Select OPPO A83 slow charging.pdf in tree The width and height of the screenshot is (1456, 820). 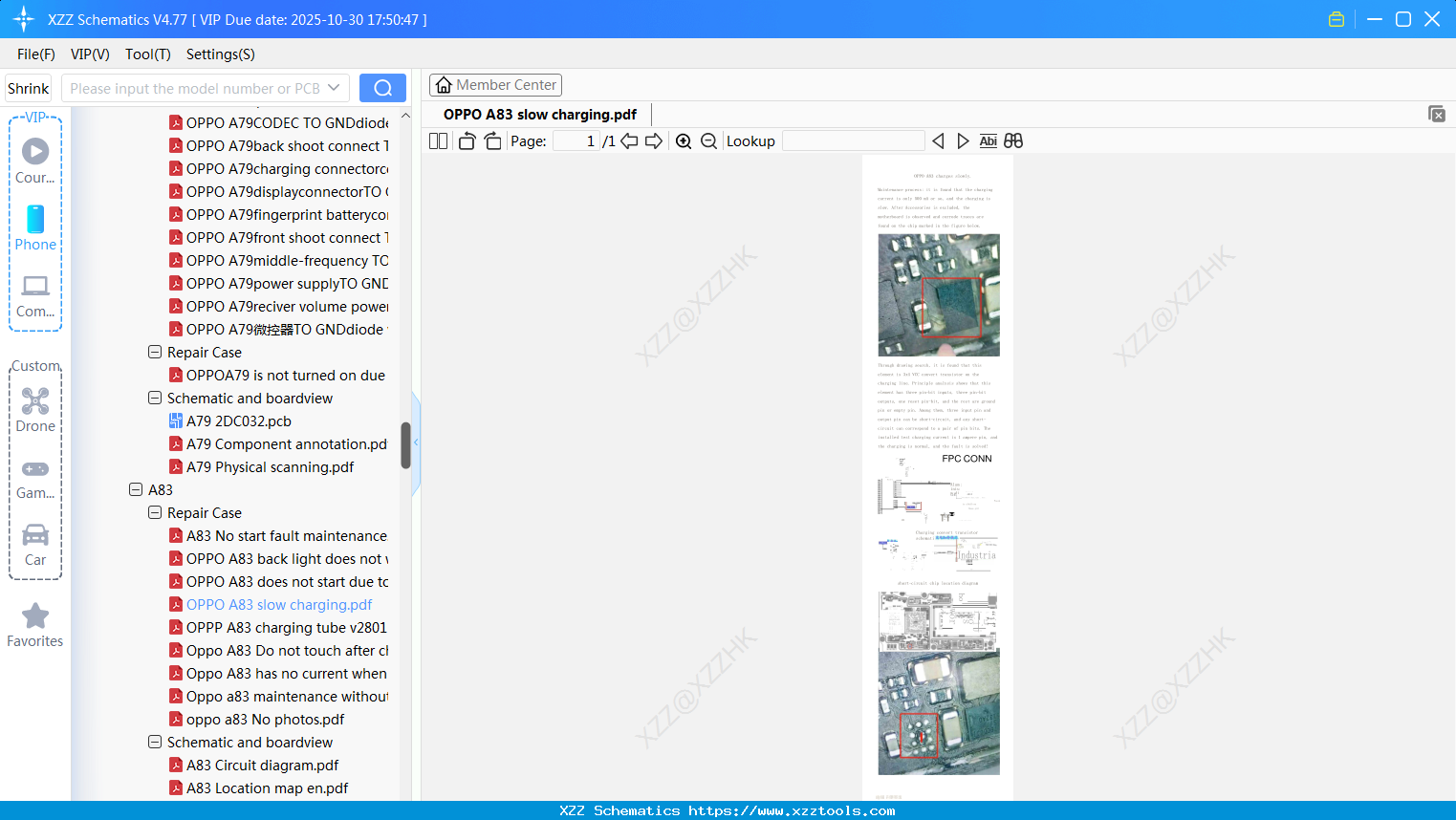pyautogui.click(x=271, y=605)
